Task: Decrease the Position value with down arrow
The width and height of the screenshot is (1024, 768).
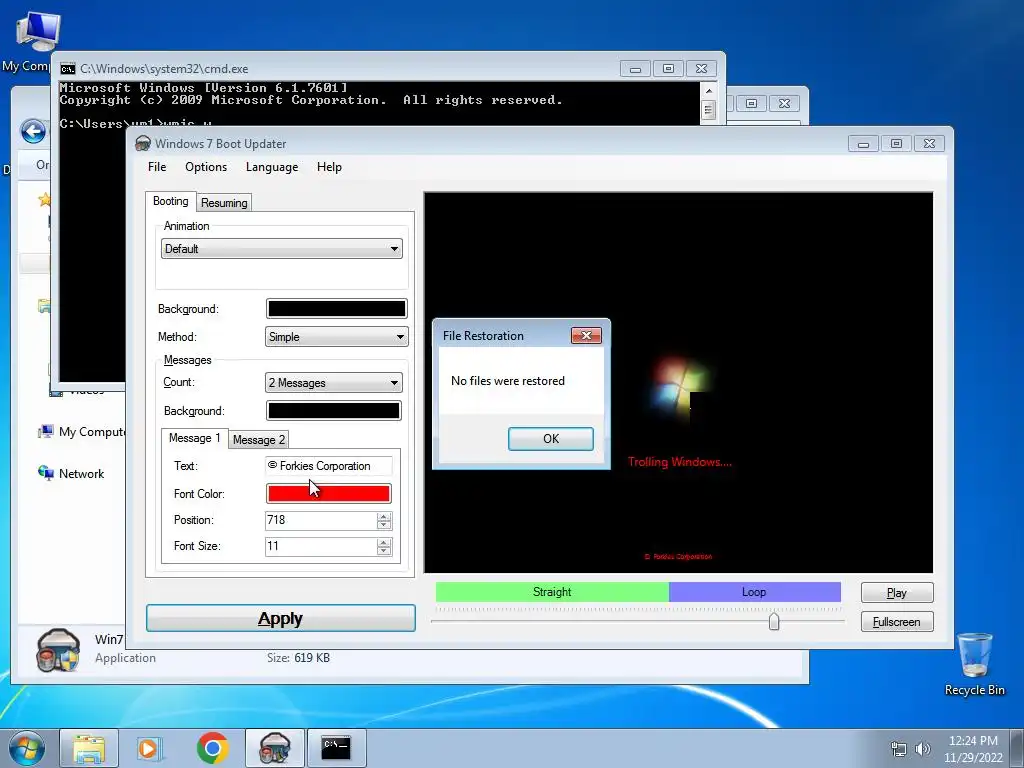Action: [384, 525]
